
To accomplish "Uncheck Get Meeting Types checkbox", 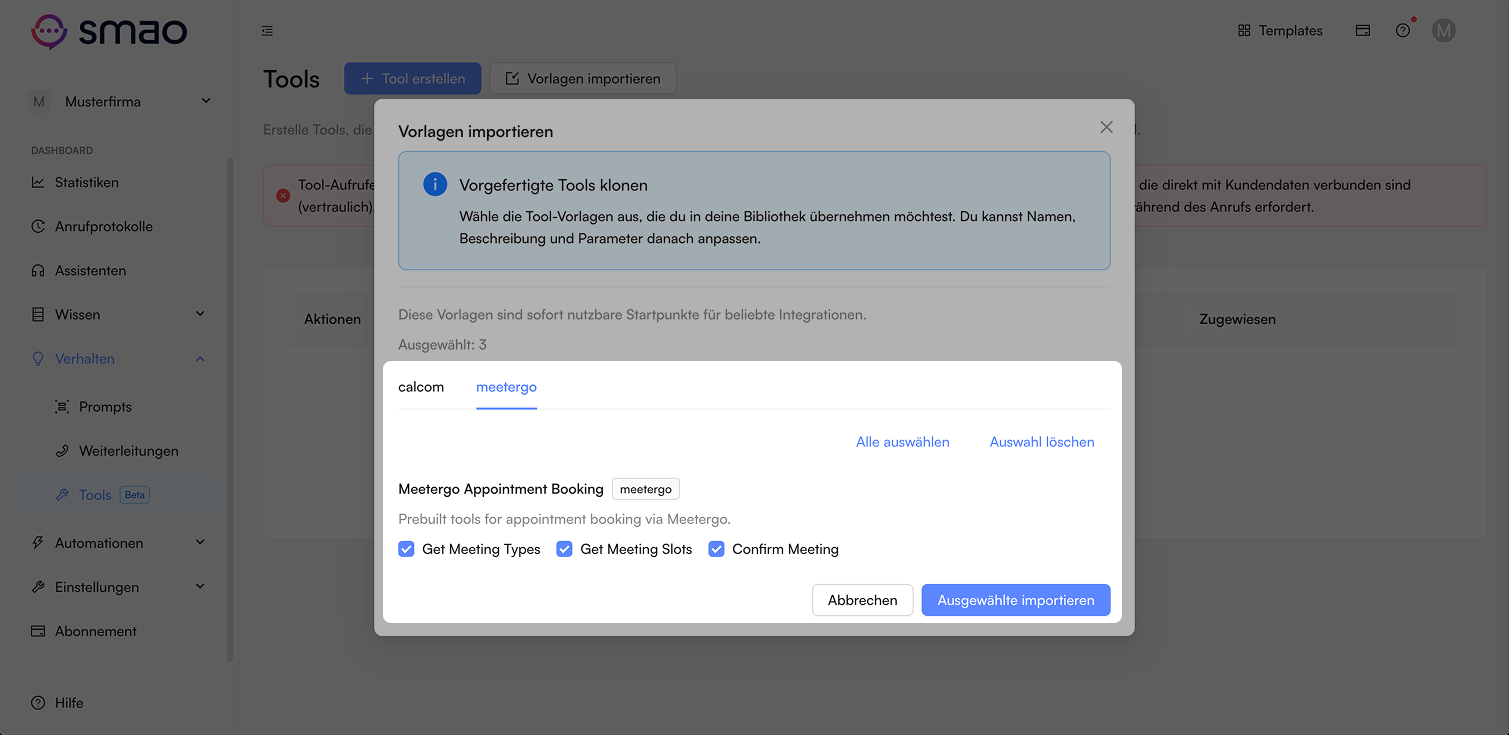I will coord(406,549).
